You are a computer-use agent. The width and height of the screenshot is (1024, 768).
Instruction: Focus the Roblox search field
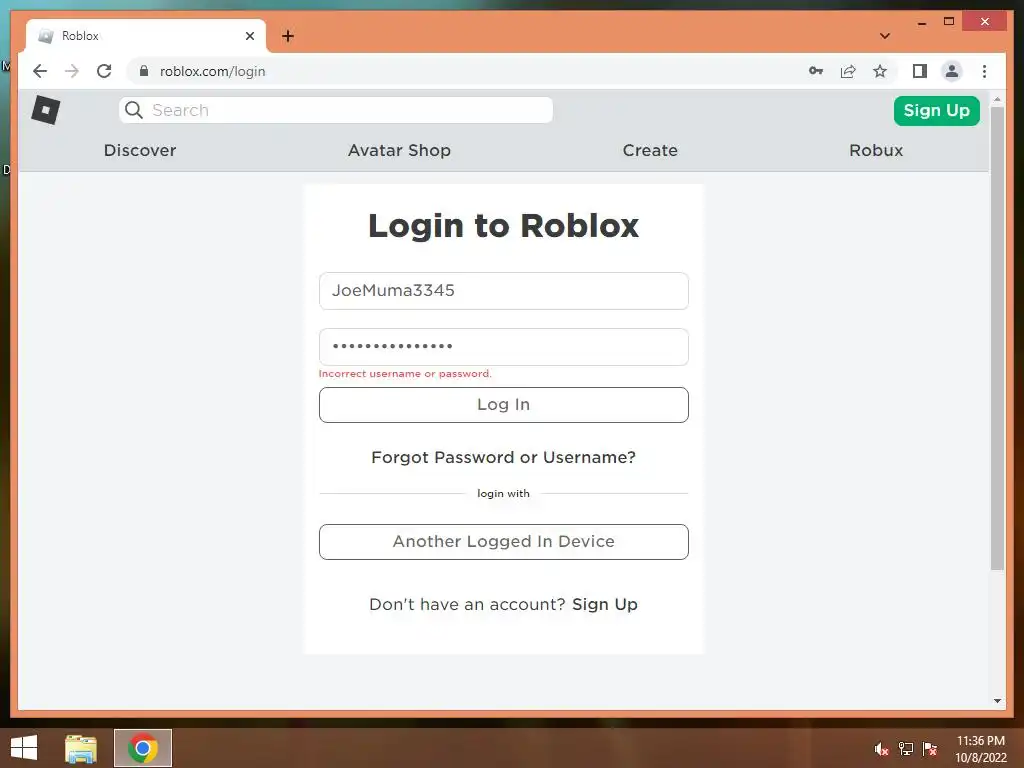pos(336,110)
